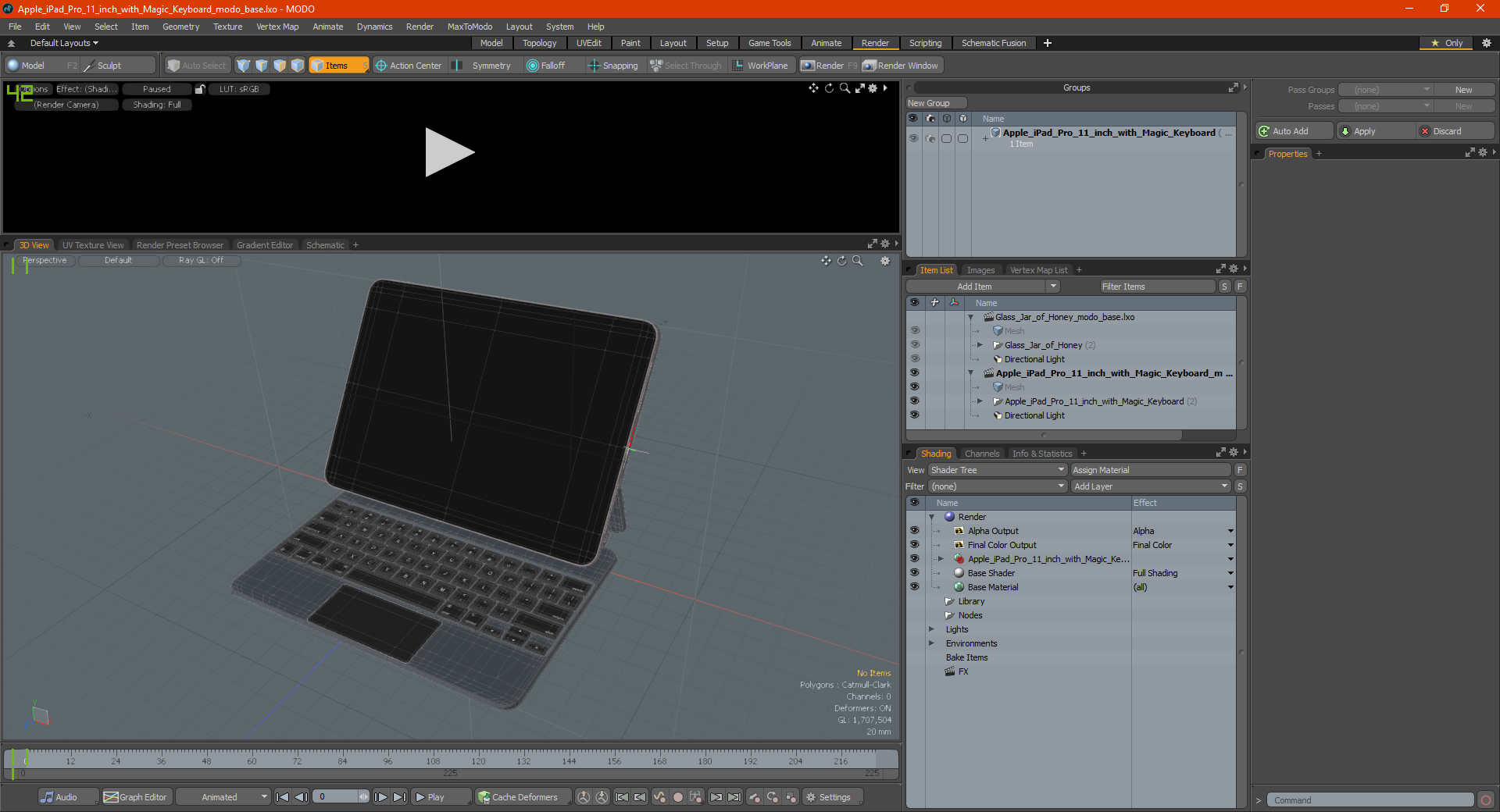This screenshot has height=812, width=1500.
Task: Expand the Environments shader tree node
Action: 931,643
